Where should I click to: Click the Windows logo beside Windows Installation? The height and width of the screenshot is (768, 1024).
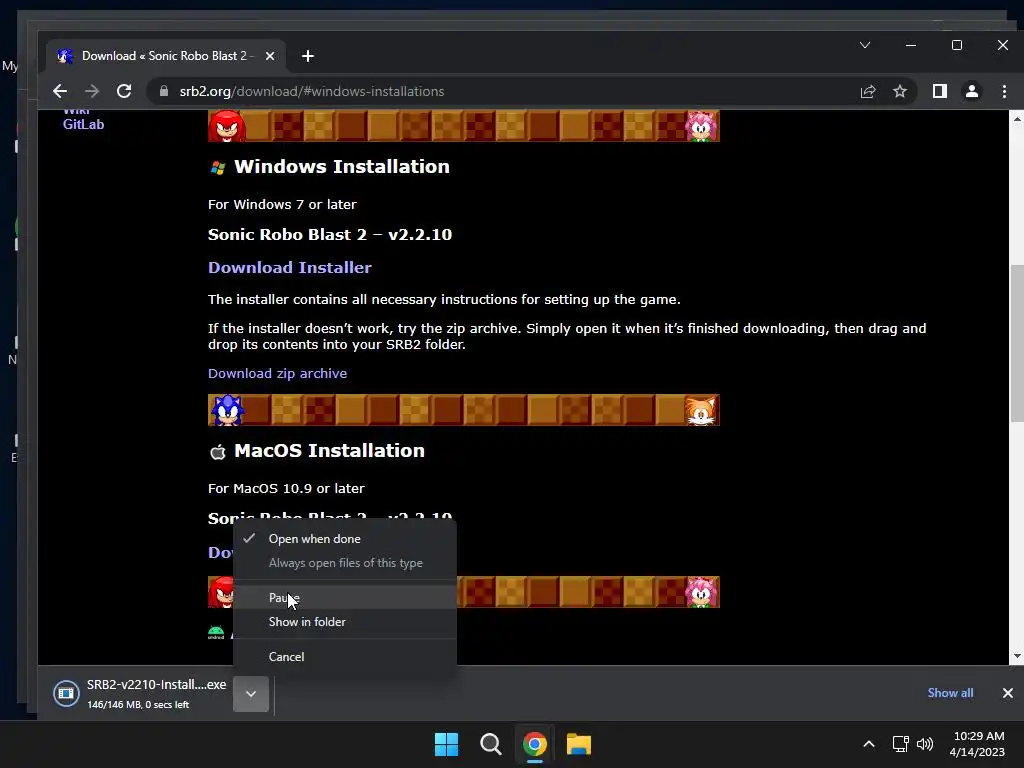coord(218,168)
